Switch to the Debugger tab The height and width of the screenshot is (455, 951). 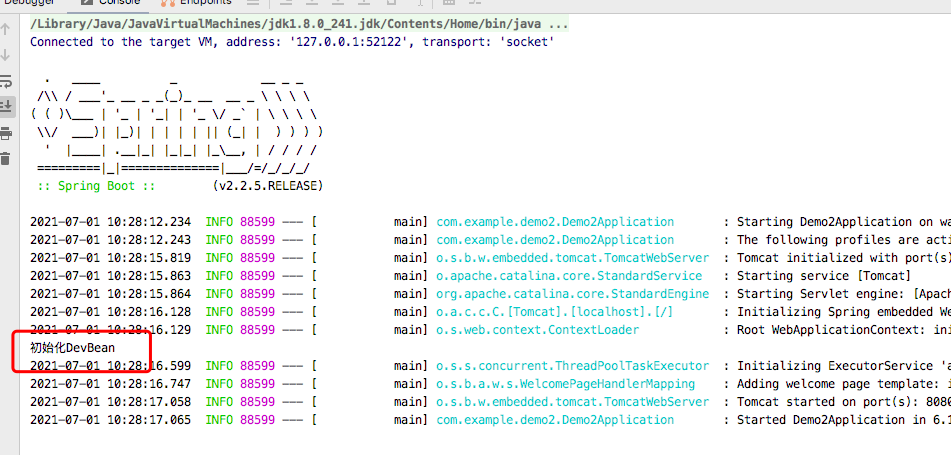29,2
